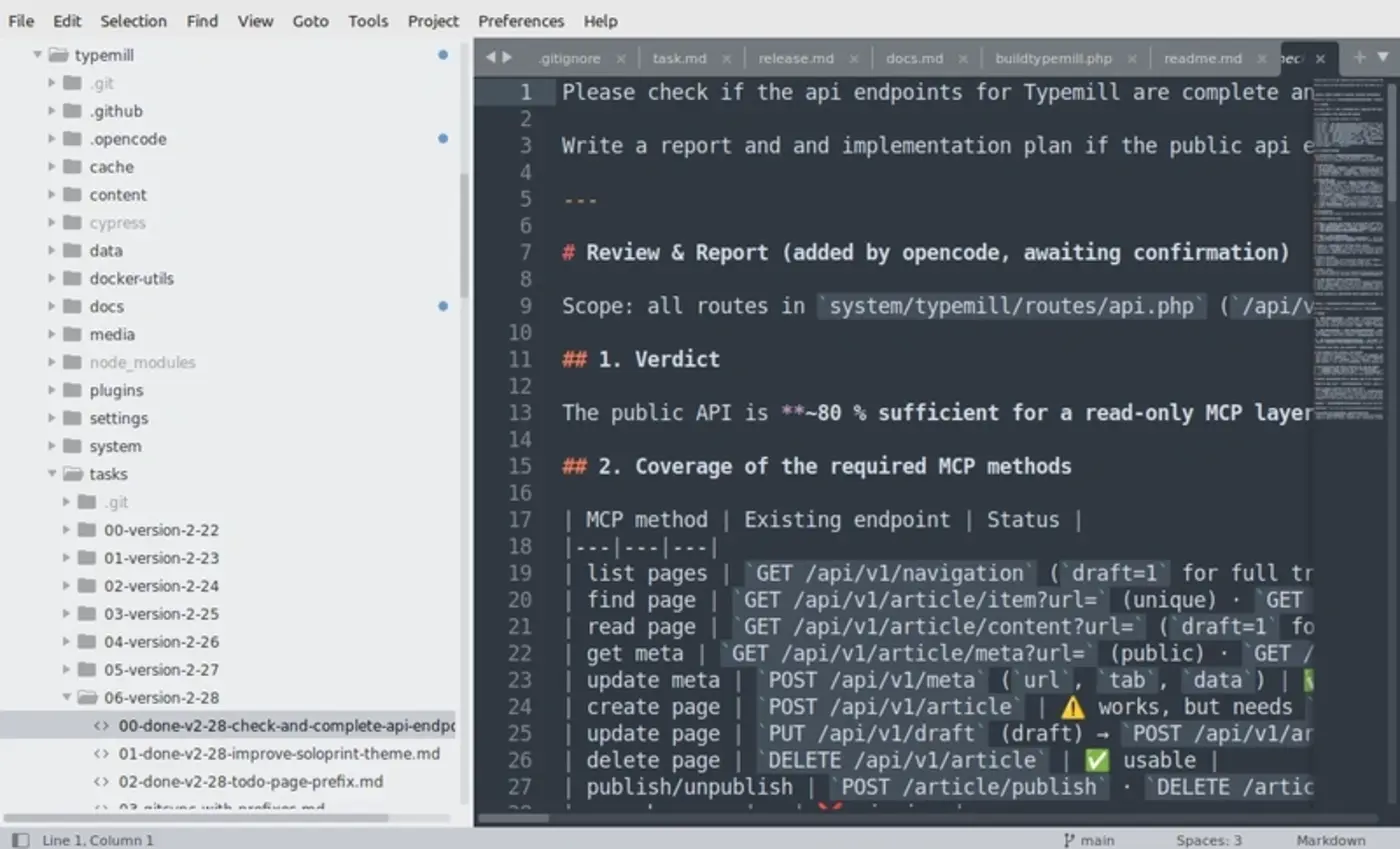Change syntax via Markdown in status bar
Image resolution: width=1400 pixels, height=849 pixels.
[1331, 840]
